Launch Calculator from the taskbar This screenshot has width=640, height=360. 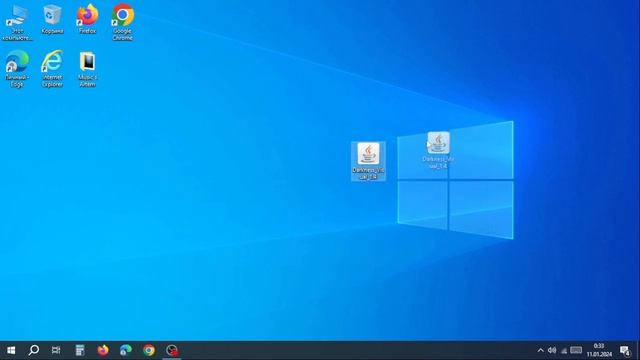80,350
